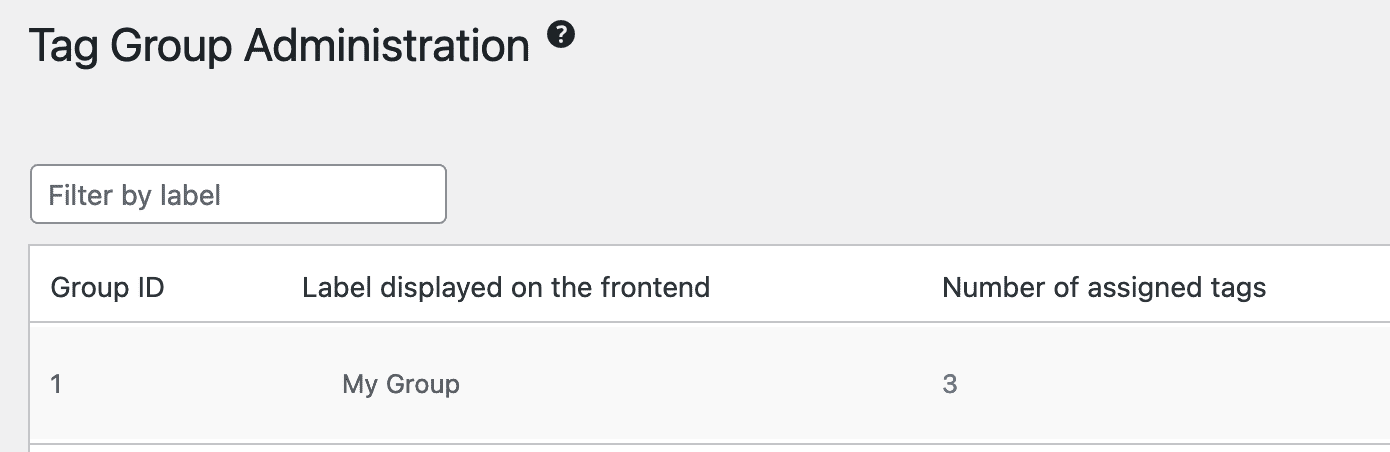
Task: Click the Tag Group Administration heading
Action: [279, 46]
